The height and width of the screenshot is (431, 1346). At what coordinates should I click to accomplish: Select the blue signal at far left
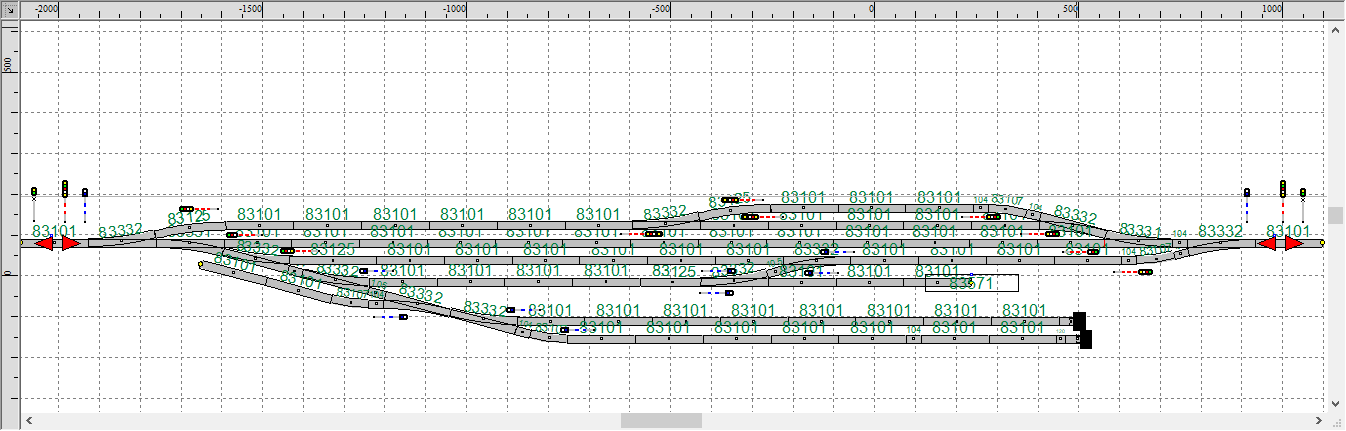(85, 193)
